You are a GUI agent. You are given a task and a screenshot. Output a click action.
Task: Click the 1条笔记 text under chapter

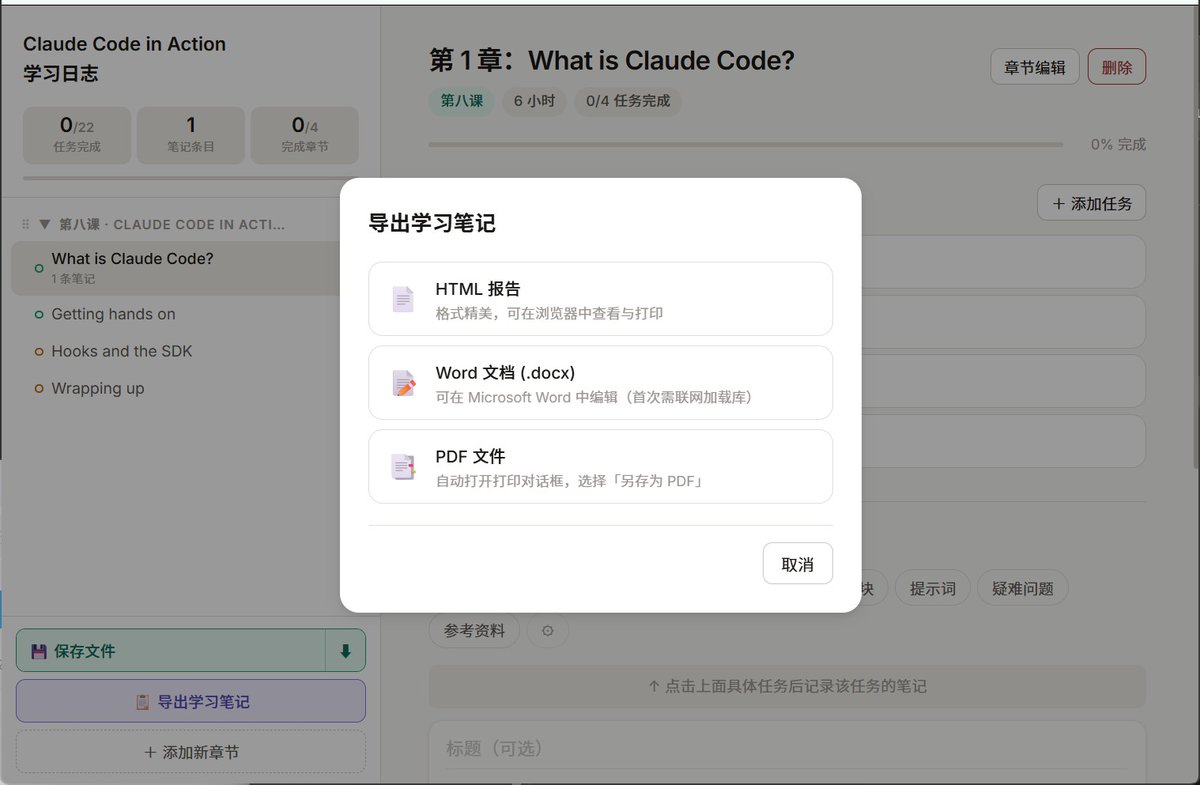point(73,279)
